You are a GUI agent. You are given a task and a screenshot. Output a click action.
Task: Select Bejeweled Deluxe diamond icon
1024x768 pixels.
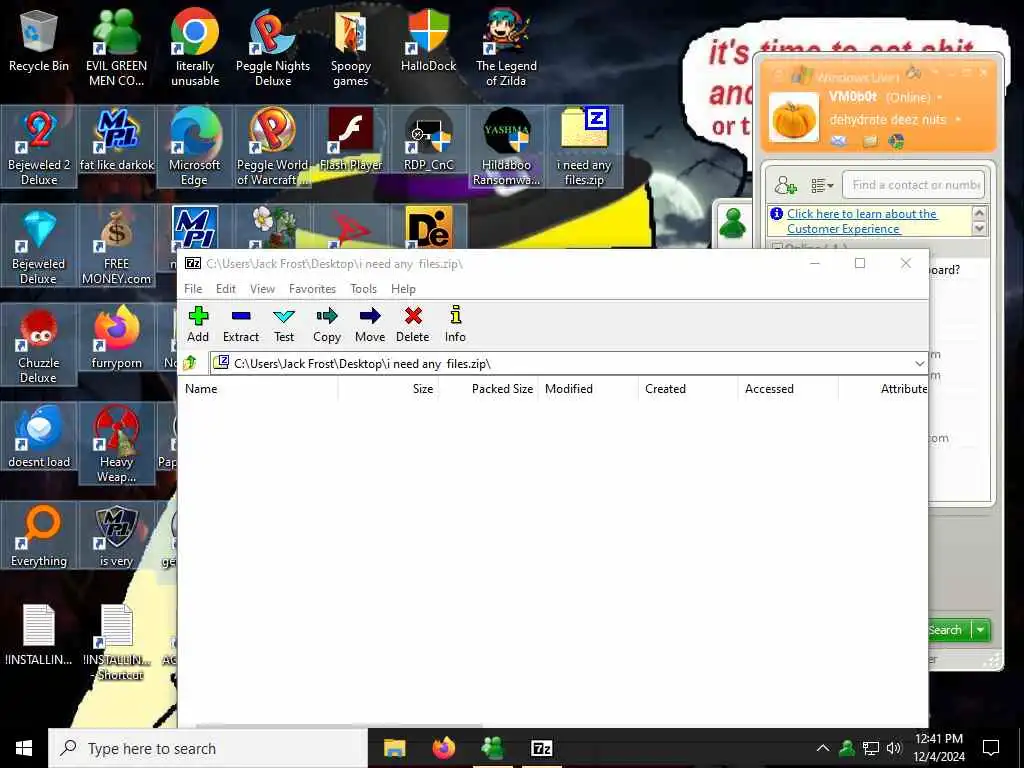click(x=39, y=246)
